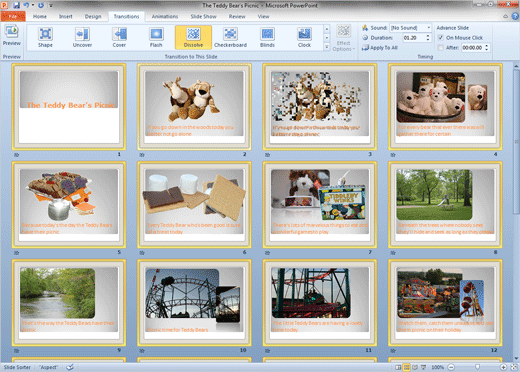Screen dimensions: 520x372
Task: Apply the Flash transition effect
Action: click(156, 37)
